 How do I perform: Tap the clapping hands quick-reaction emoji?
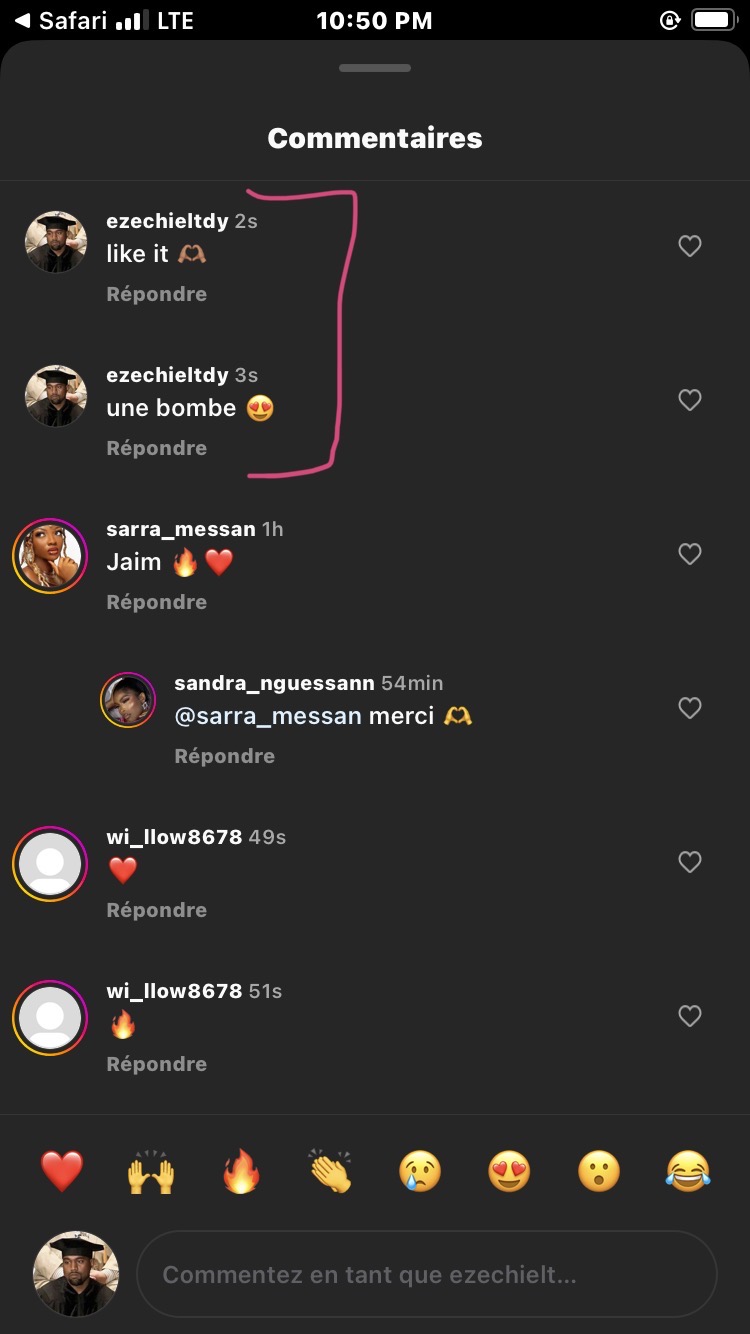coord(330,1171)
